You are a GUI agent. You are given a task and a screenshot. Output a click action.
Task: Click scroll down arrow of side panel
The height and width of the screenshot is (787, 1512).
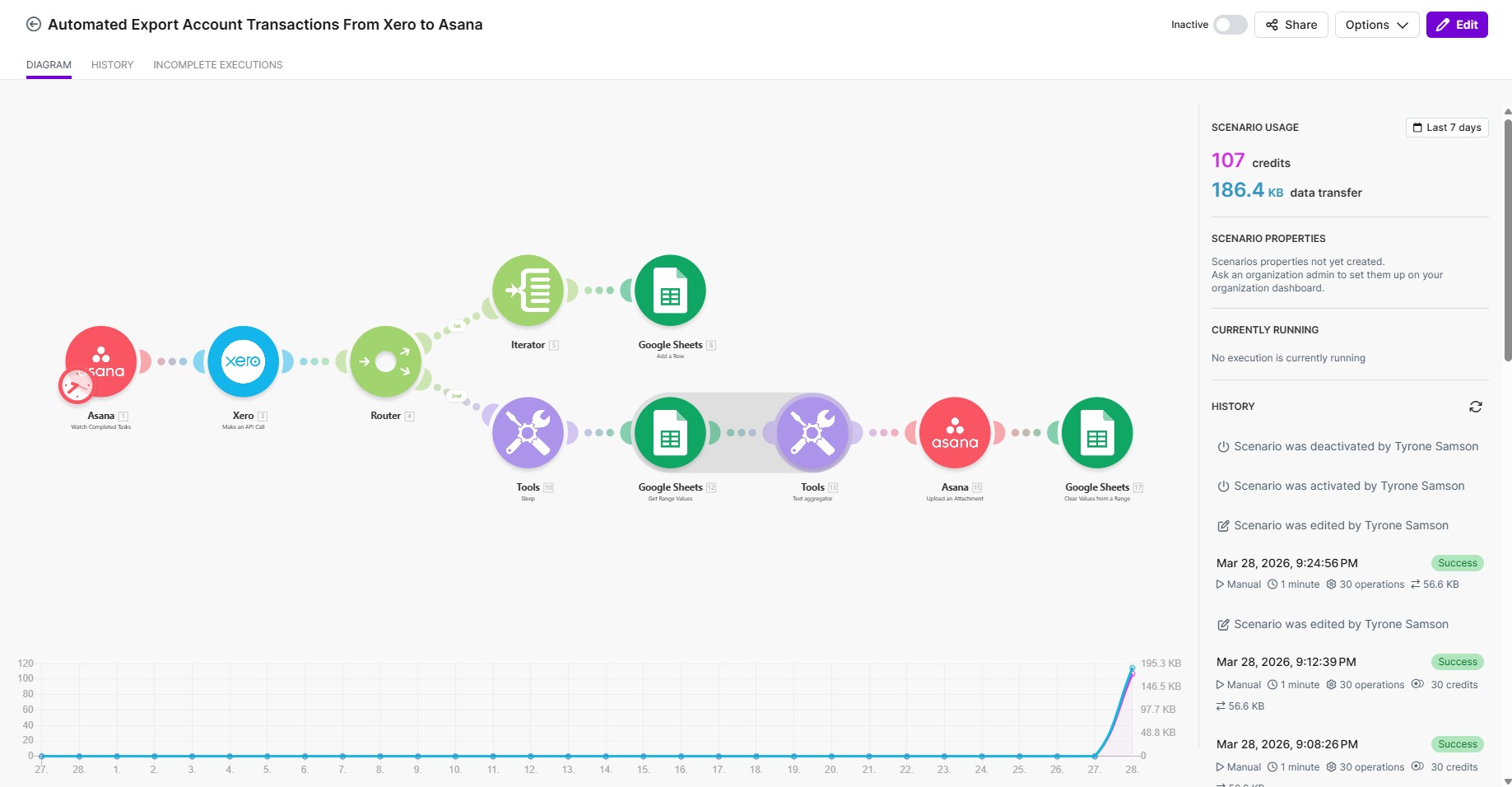[x=1507, y=781]
